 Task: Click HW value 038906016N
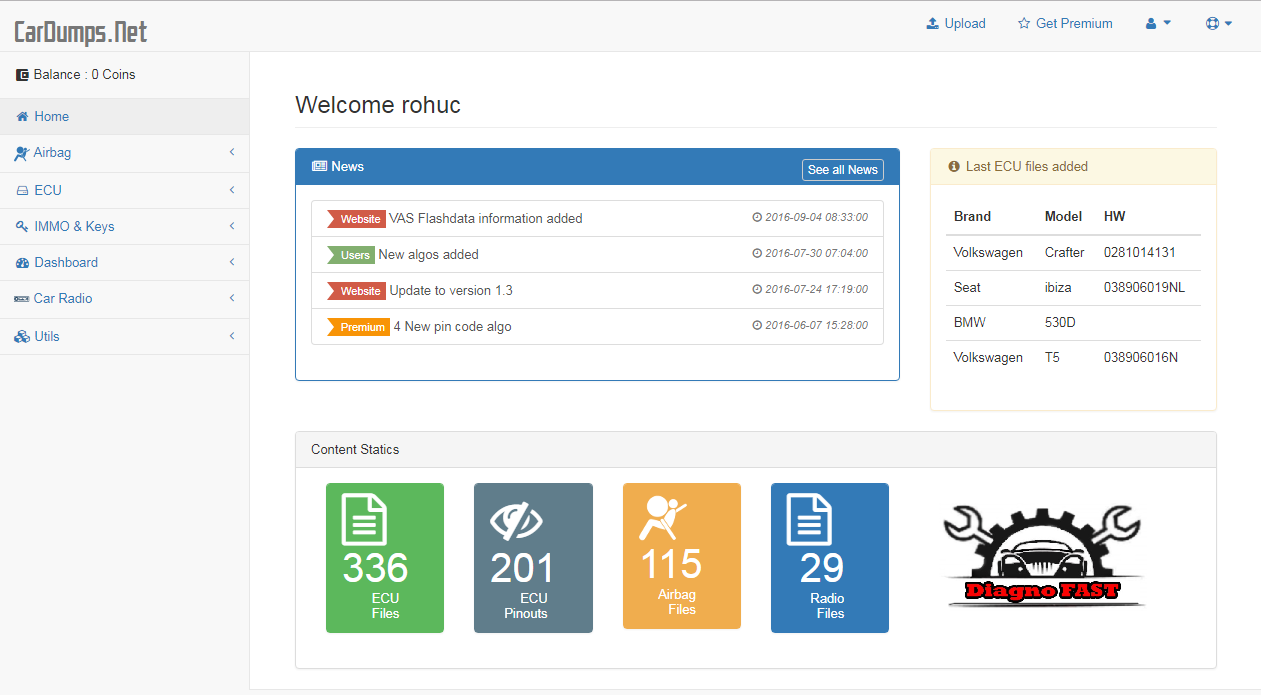click(1140, 357)
